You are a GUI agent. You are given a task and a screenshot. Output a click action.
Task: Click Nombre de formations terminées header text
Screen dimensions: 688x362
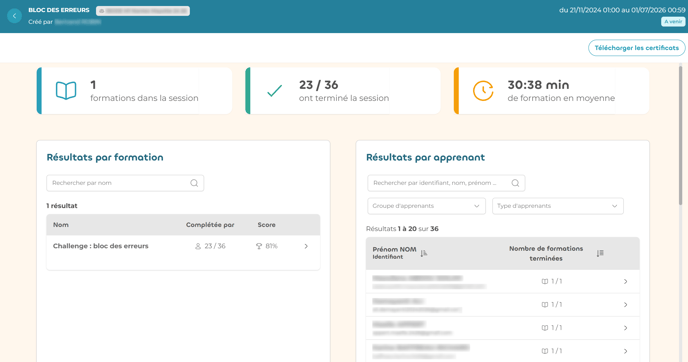point(546,254)
